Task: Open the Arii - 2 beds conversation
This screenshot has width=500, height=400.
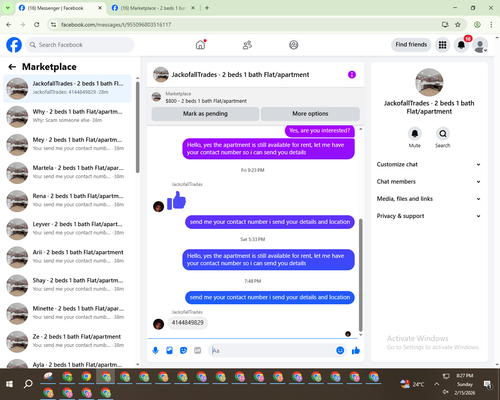Action: point(67,257)
